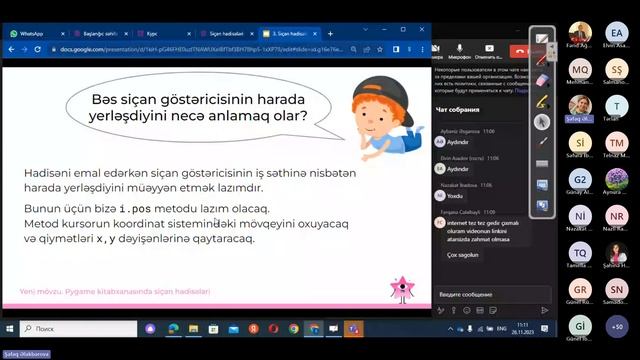Screen dimensions: 640x360
Task: Open text formatting options in chat composer
Action: coord(441,311)
